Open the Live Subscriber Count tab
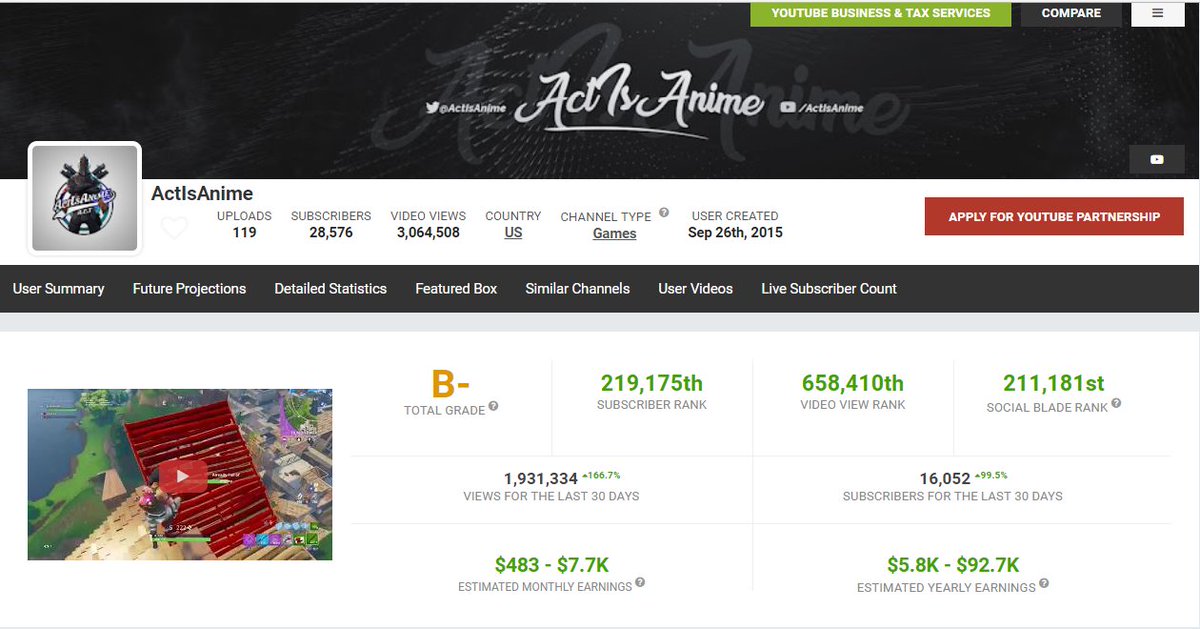The height and width of the screenshot is (629, 1200). click(x=829, y=289)
